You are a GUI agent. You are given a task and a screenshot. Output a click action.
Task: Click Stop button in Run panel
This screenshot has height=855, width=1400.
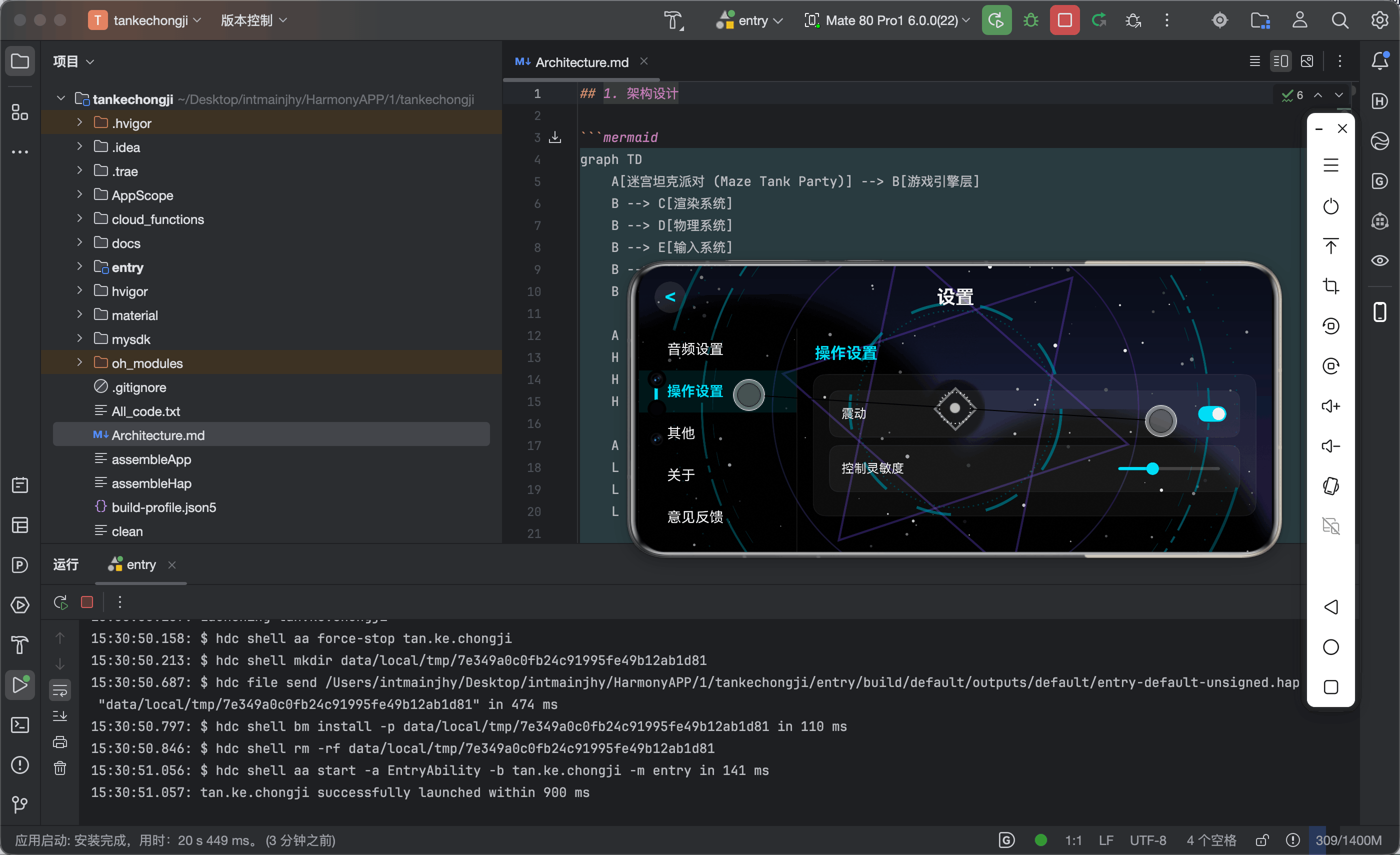(x=87, y=601)
